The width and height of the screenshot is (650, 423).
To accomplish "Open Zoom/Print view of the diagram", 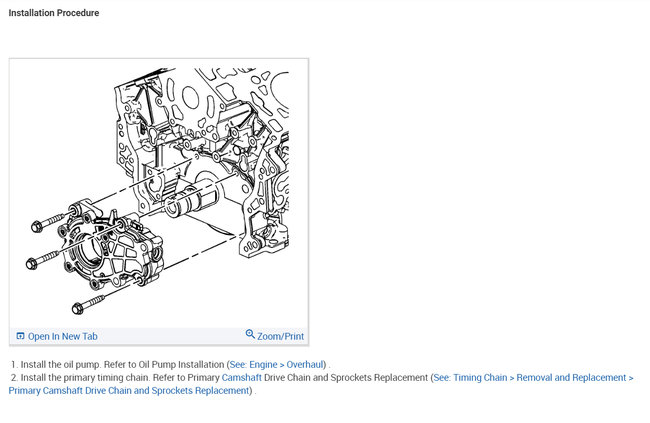I will tap(280, 336).
